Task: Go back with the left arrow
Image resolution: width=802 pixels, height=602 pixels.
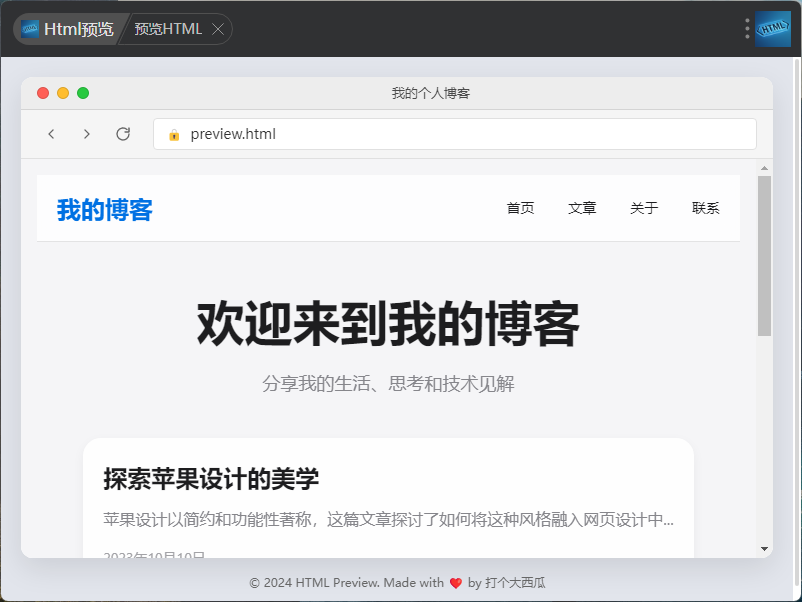Action: (x=51, y=134)
